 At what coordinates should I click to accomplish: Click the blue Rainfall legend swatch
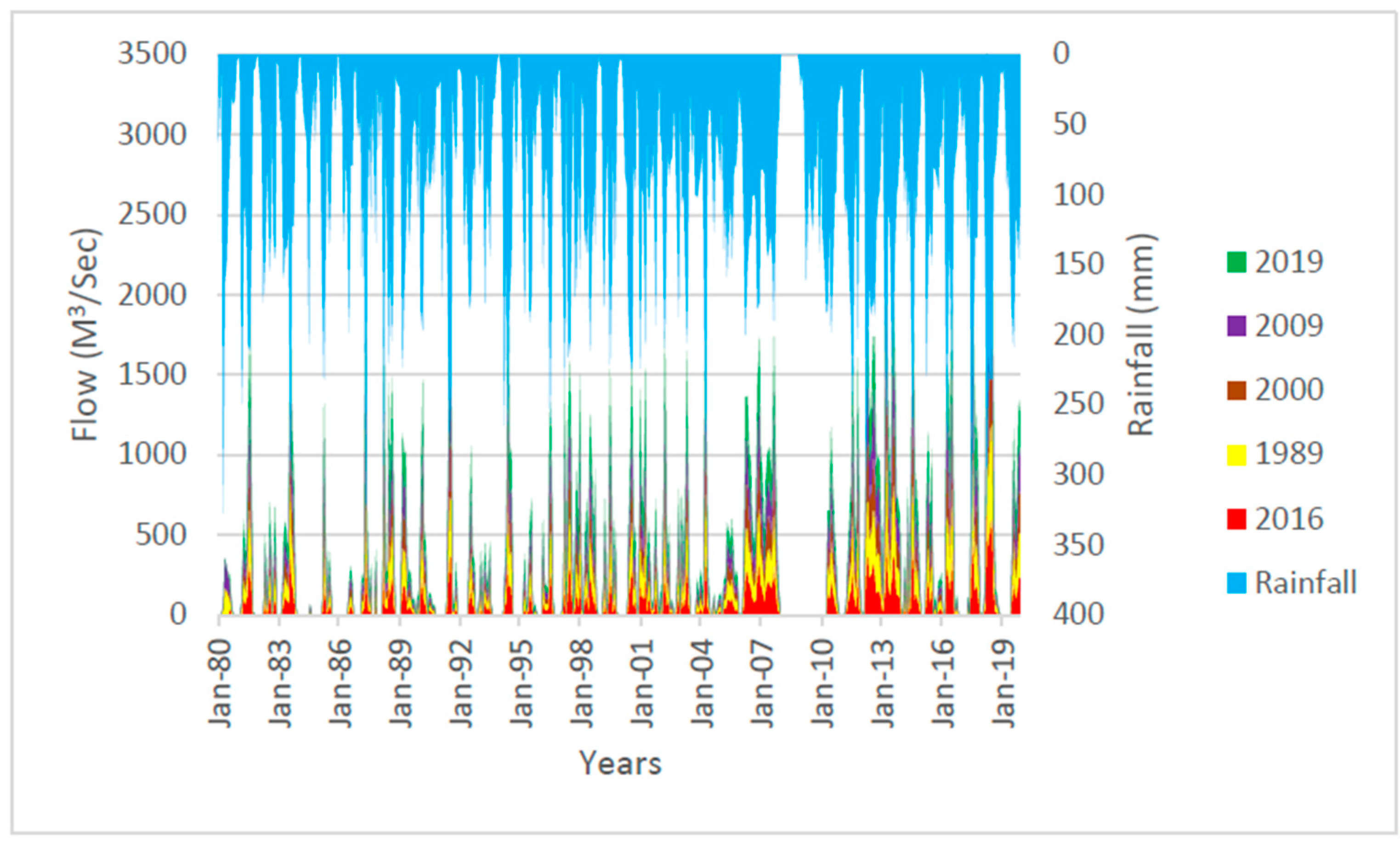1236,583
